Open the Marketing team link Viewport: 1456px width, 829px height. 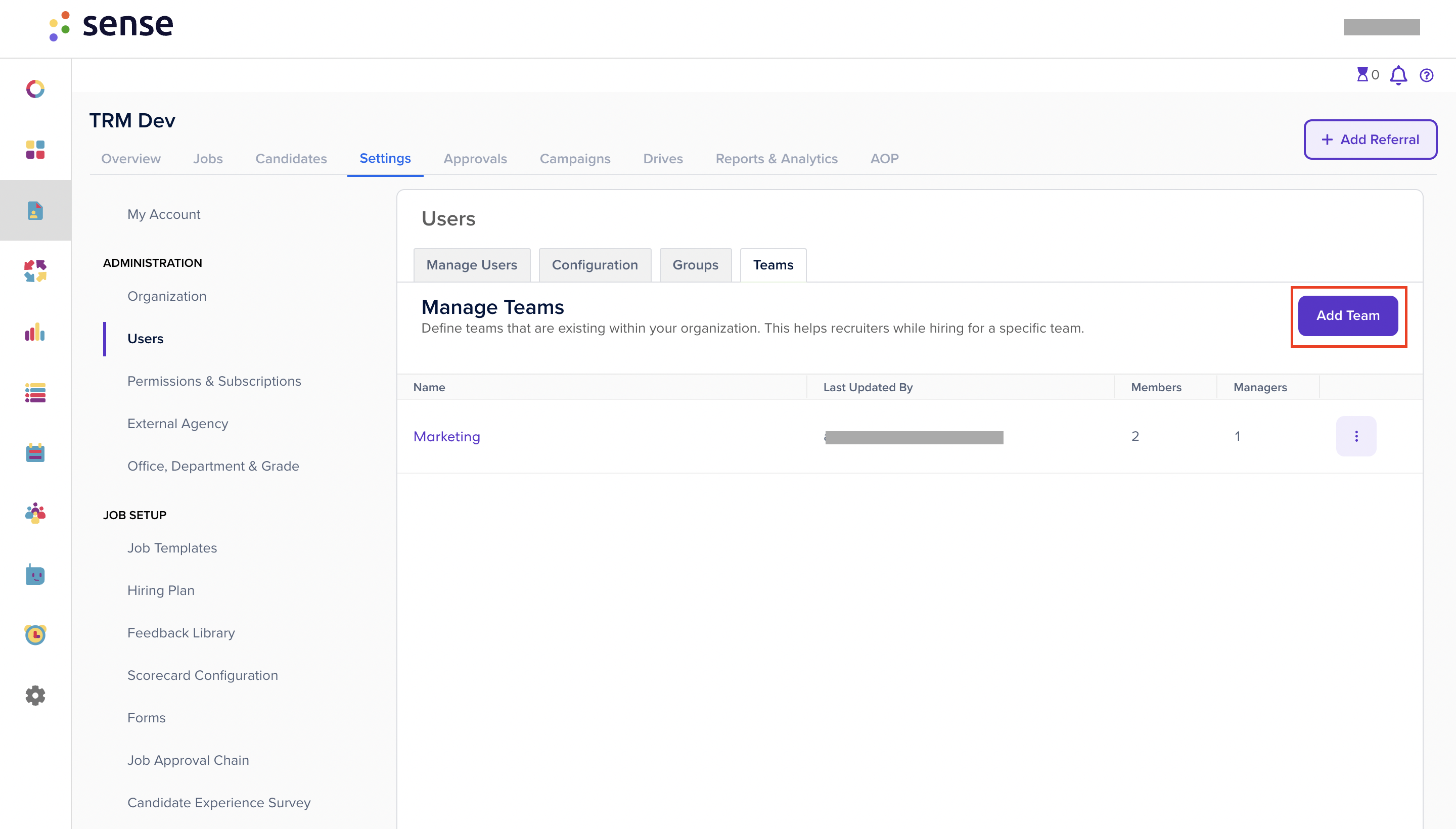pyautogui.click(x=447, y=437)
